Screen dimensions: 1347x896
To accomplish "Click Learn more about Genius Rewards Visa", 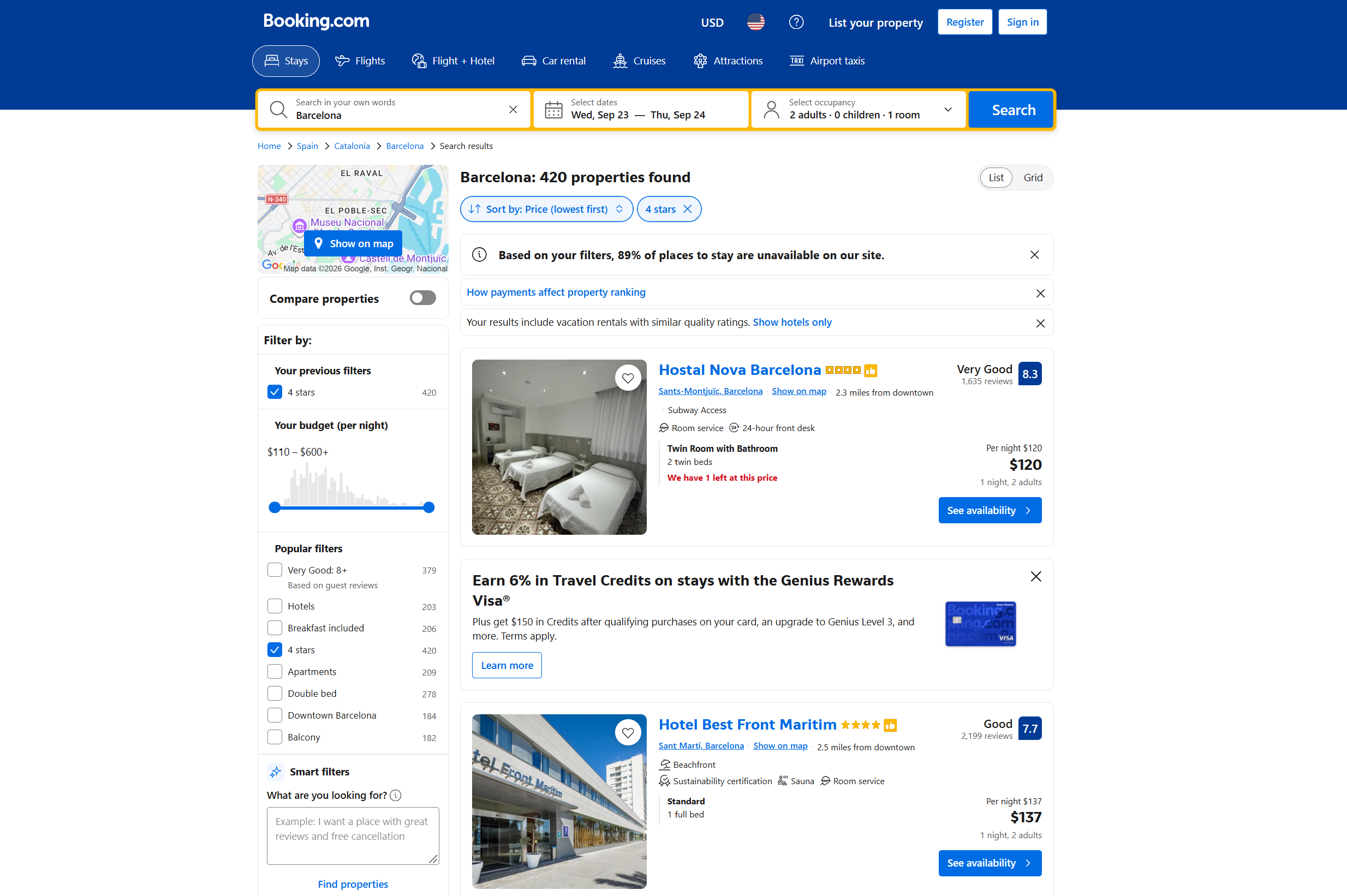I will pyautogui.click(x=507, y=665).
